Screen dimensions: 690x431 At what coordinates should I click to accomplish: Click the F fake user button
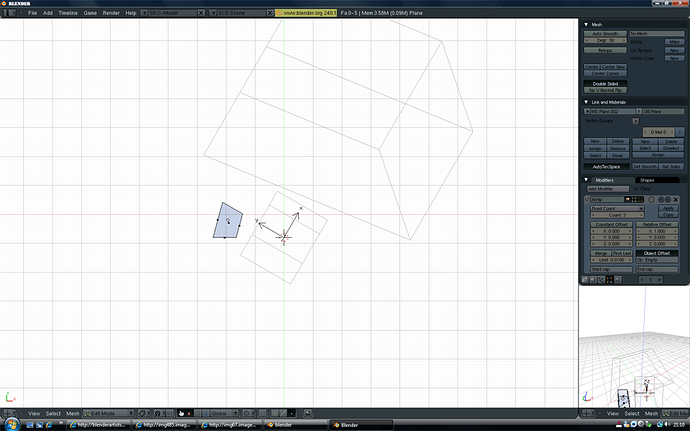(639, 111)
